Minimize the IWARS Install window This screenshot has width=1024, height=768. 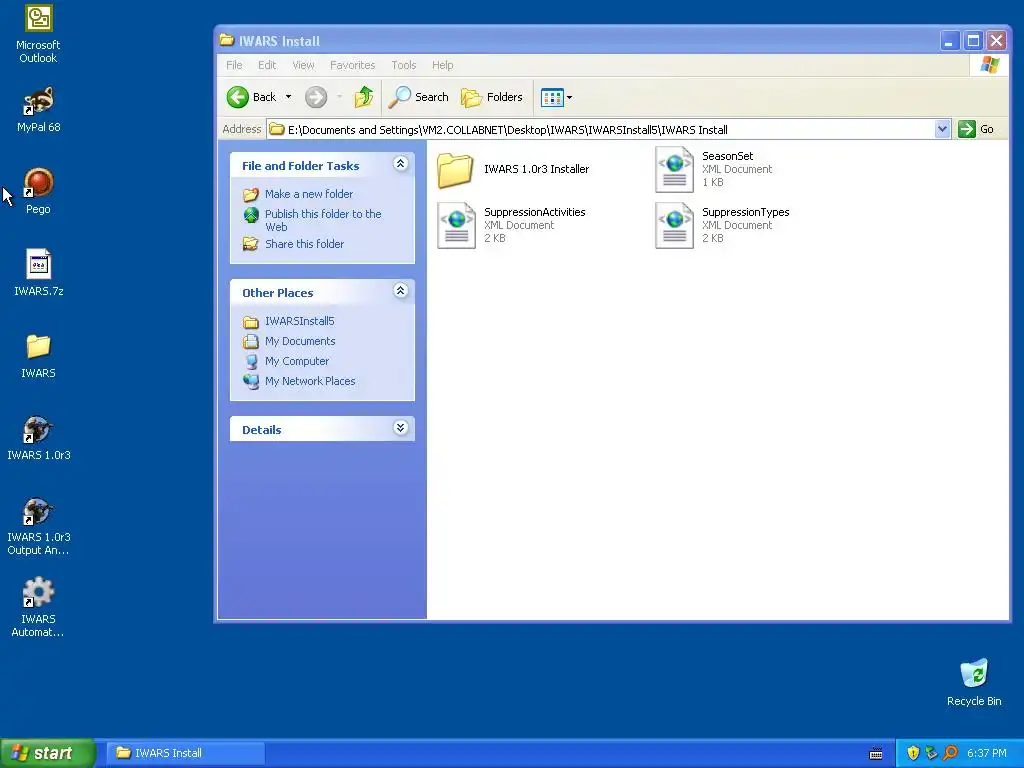point(949,41)
